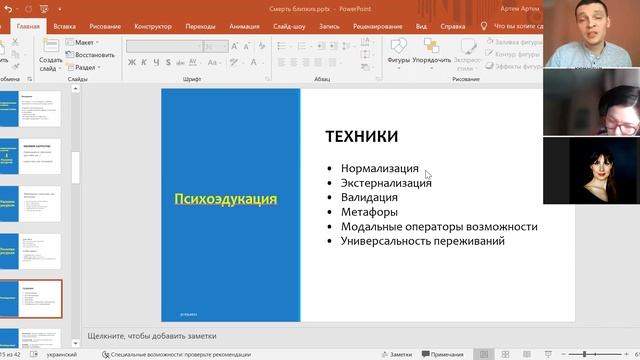Align text right in paragraph group
The width and height of the screenshot is (640, 360).
click(306, 62)
